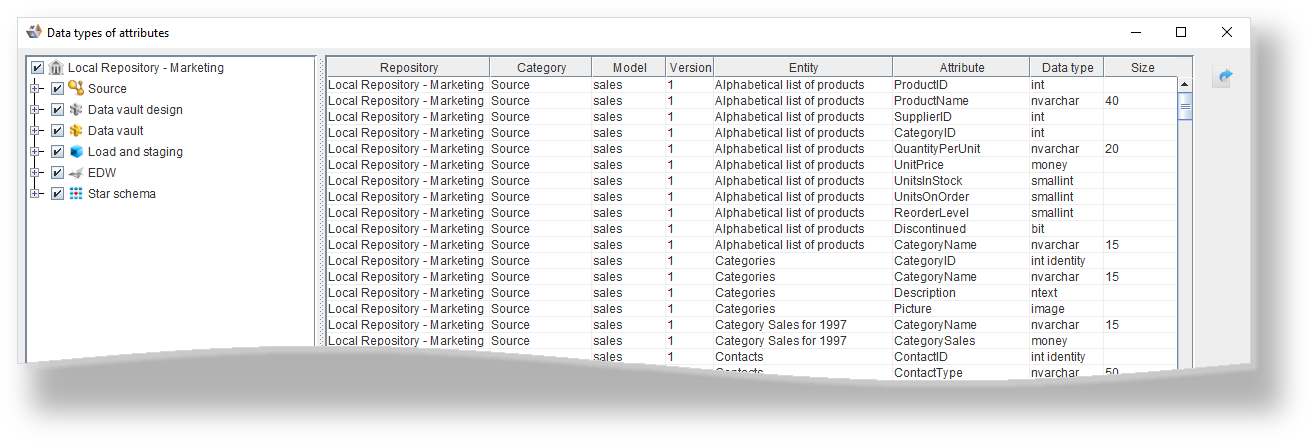Click the table's scroll up arrow
The image size is (1314, 445).
tap(1186, 85)
